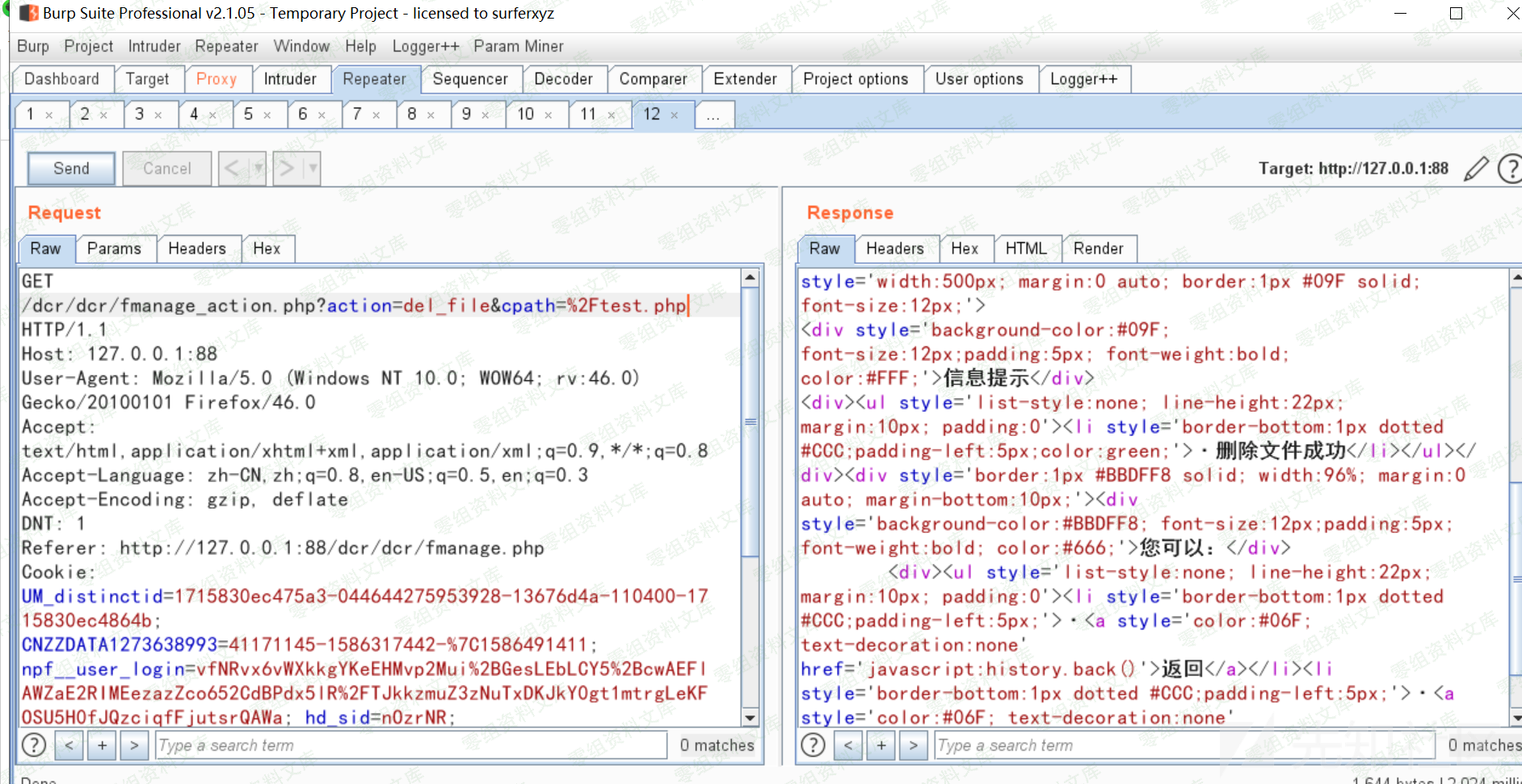Close Repeater tab 5

pos(267,115)
